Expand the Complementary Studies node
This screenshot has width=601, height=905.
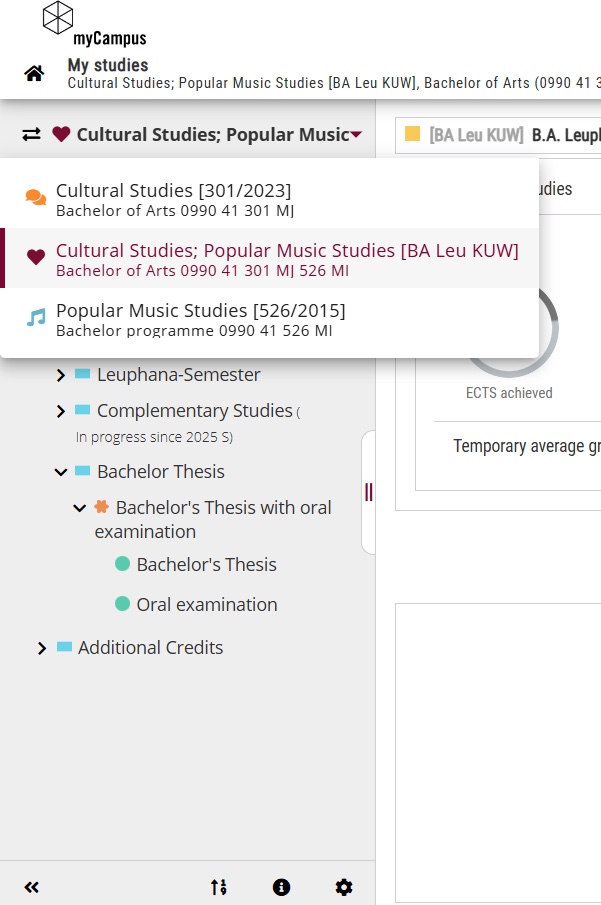(x=61, y=411)
